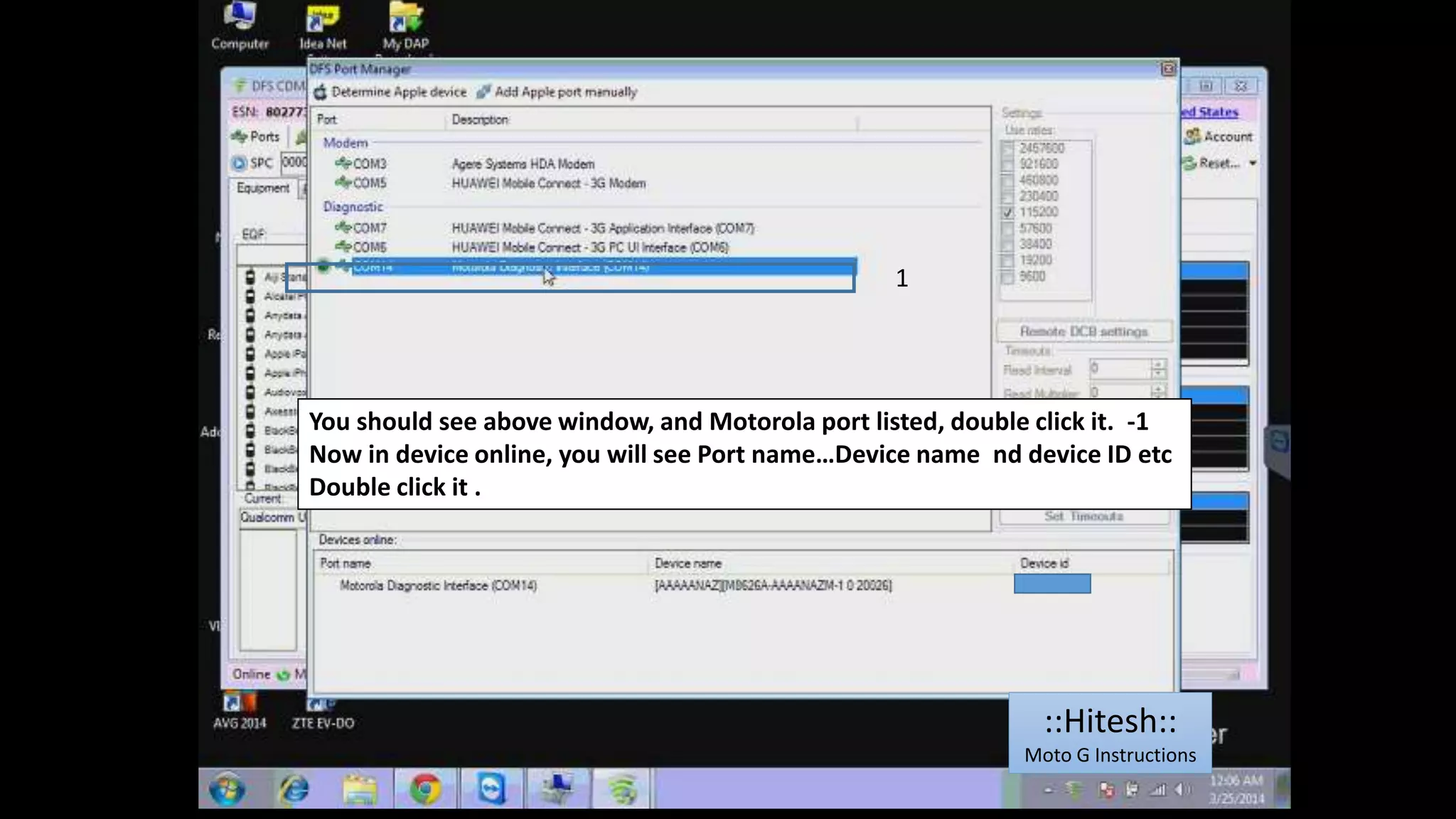Open the AVG 2014 desktop shortcut
The height and width of the screenshot is (819, 1456).
(x=240, y=712)
